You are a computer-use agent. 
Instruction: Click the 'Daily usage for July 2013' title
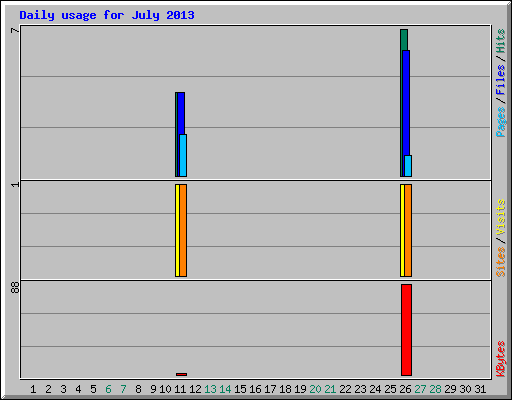[x=107, y=15]
